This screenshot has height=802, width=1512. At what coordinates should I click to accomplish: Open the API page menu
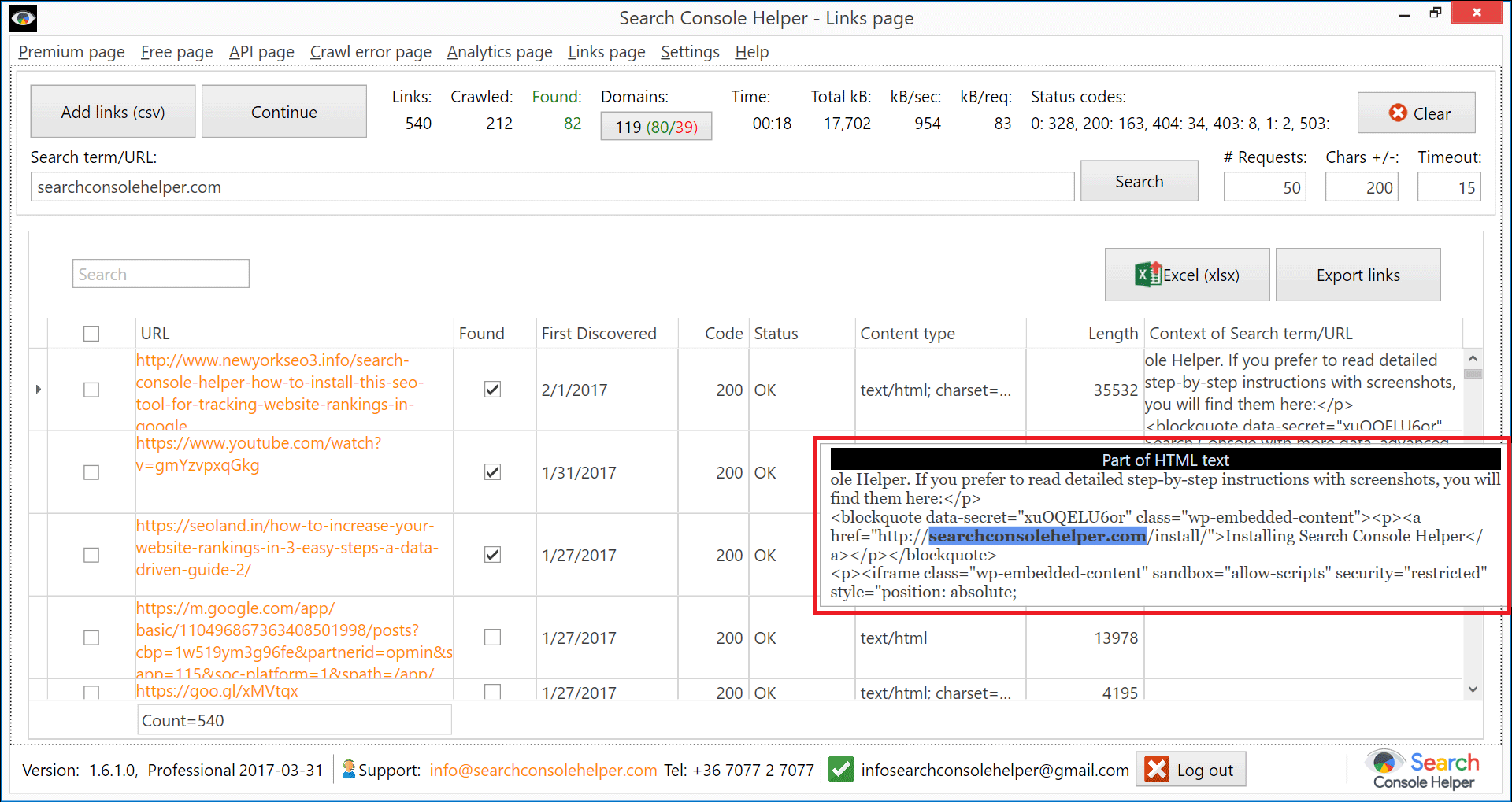(261, 52)
